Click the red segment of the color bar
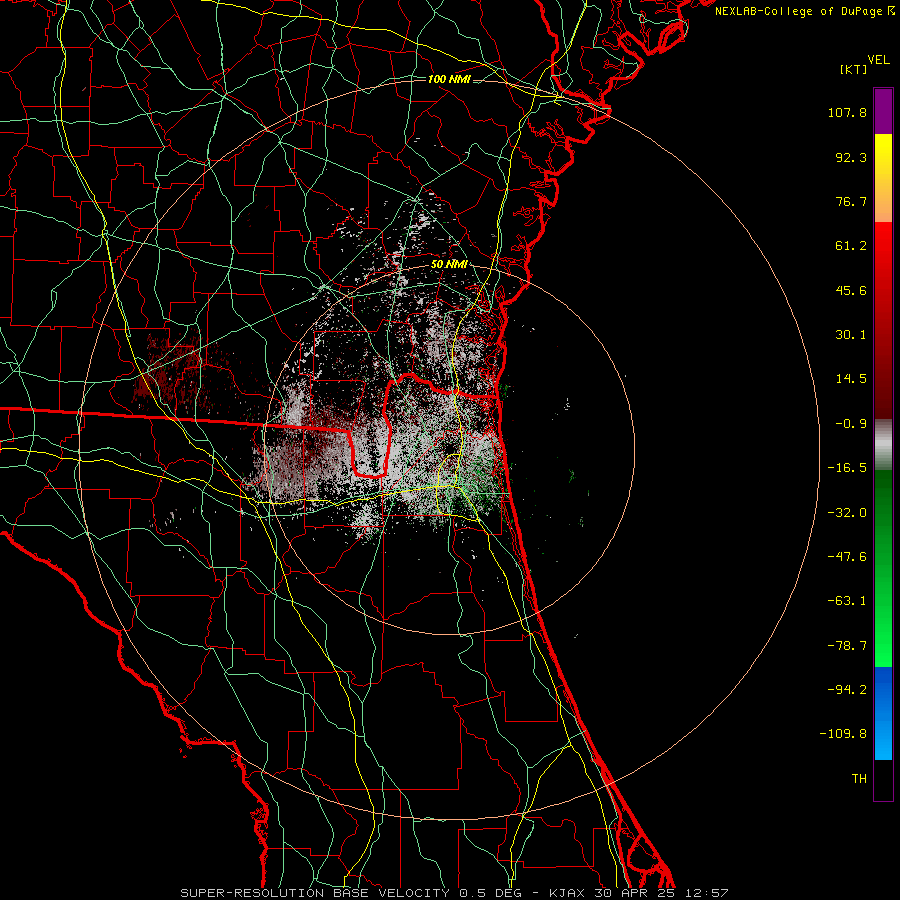Image resolution: width=900 pixels, height=900 pixels. (x=883, y=320)
